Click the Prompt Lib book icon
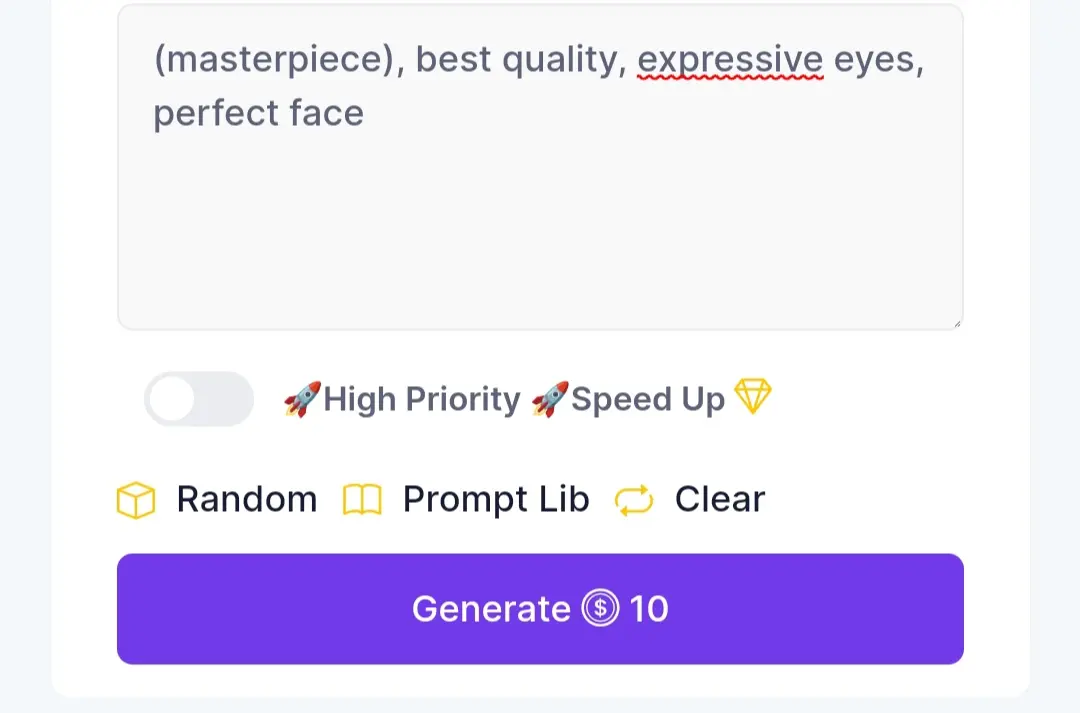1080x713 pixels. click(x=362, y=499)
